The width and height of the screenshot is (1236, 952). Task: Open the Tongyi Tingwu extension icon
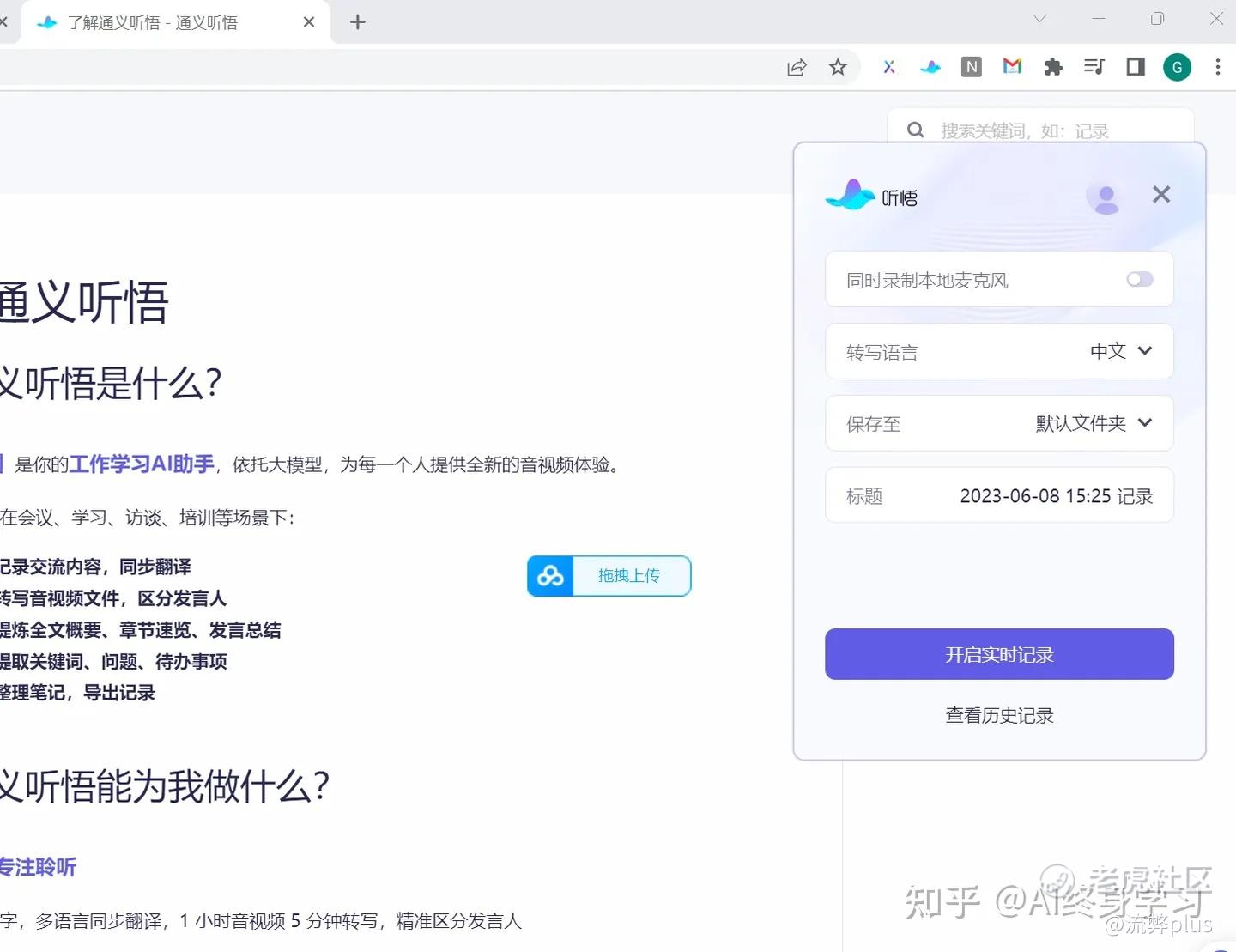(x=930, y=67)
